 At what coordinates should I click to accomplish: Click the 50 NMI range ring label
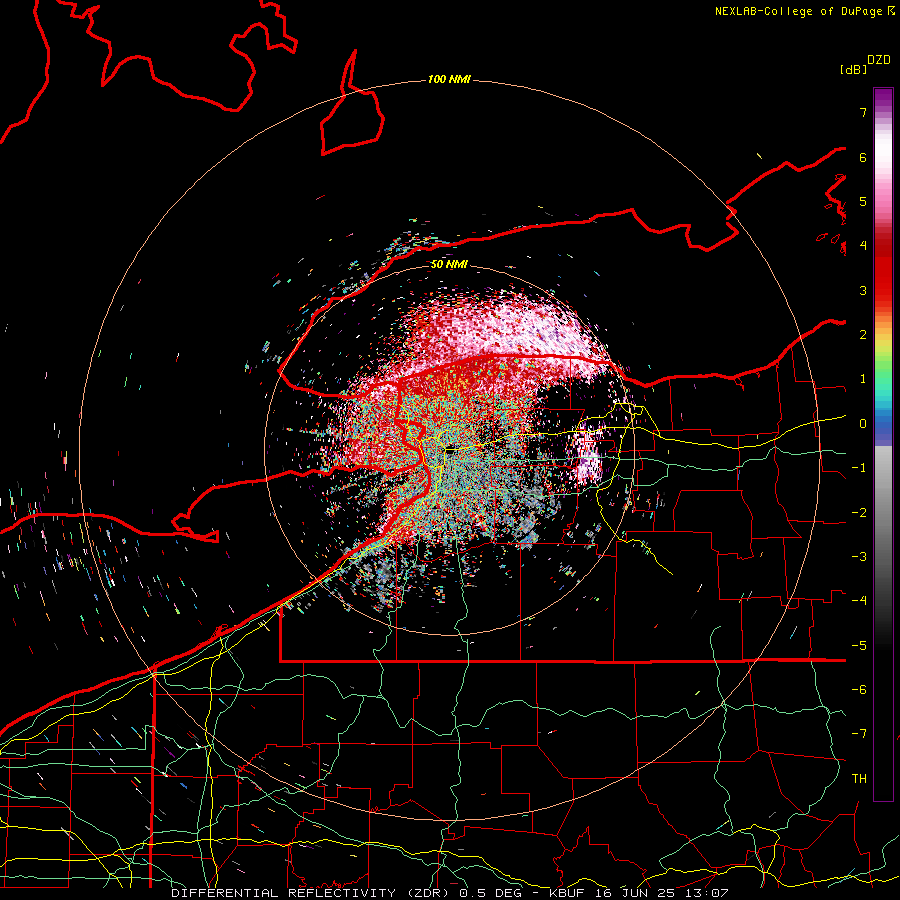[x=449, y=264]
